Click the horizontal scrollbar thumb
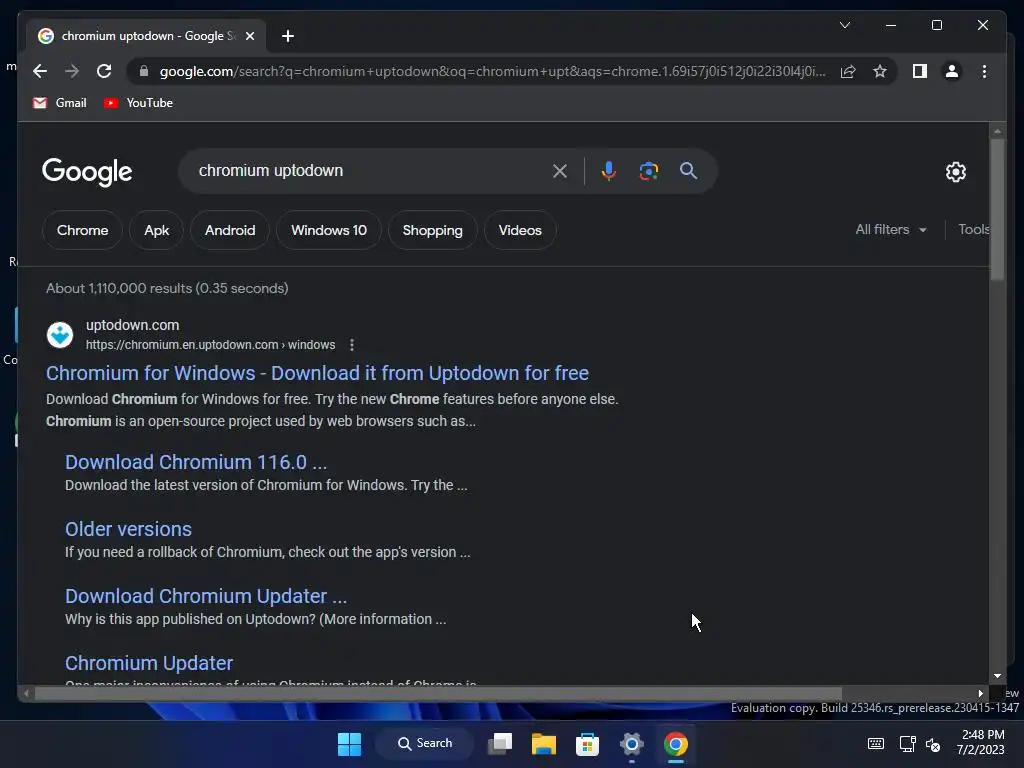The height and width of the screenshot is (768, 1024). point(438,693)
